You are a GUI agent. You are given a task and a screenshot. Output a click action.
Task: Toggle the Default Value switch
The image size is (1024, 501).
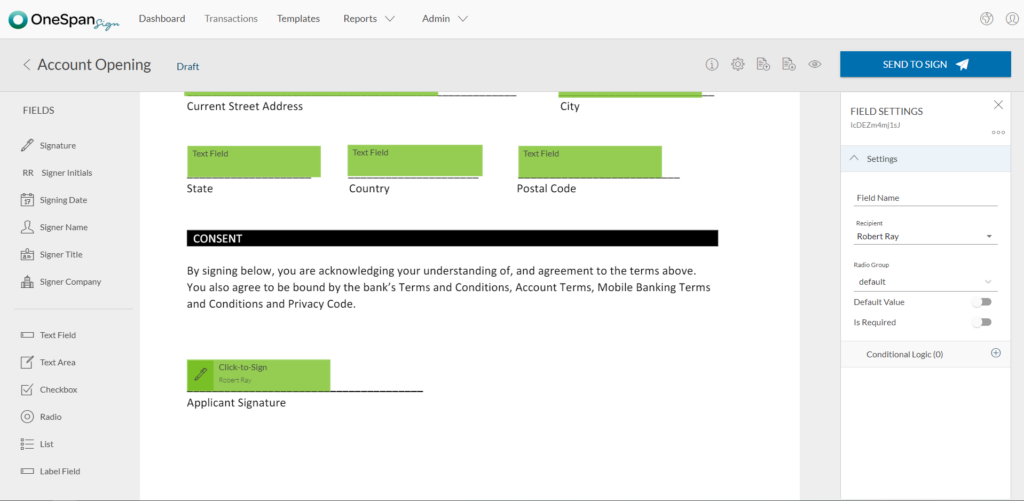[984, 302]
